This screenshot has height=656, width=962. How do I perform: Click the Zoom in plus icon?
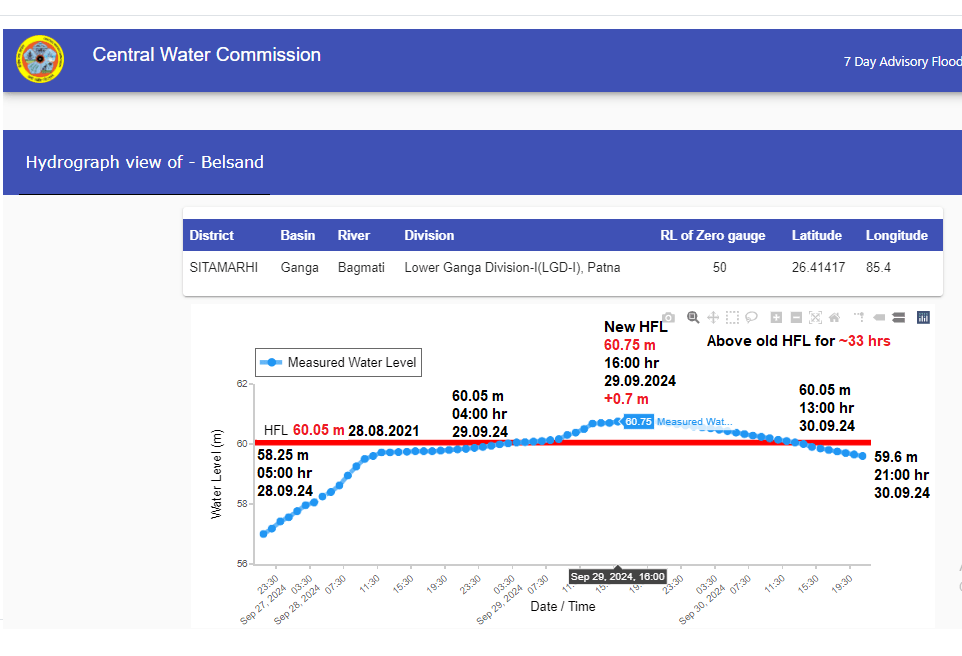click(x=777, y=317)
